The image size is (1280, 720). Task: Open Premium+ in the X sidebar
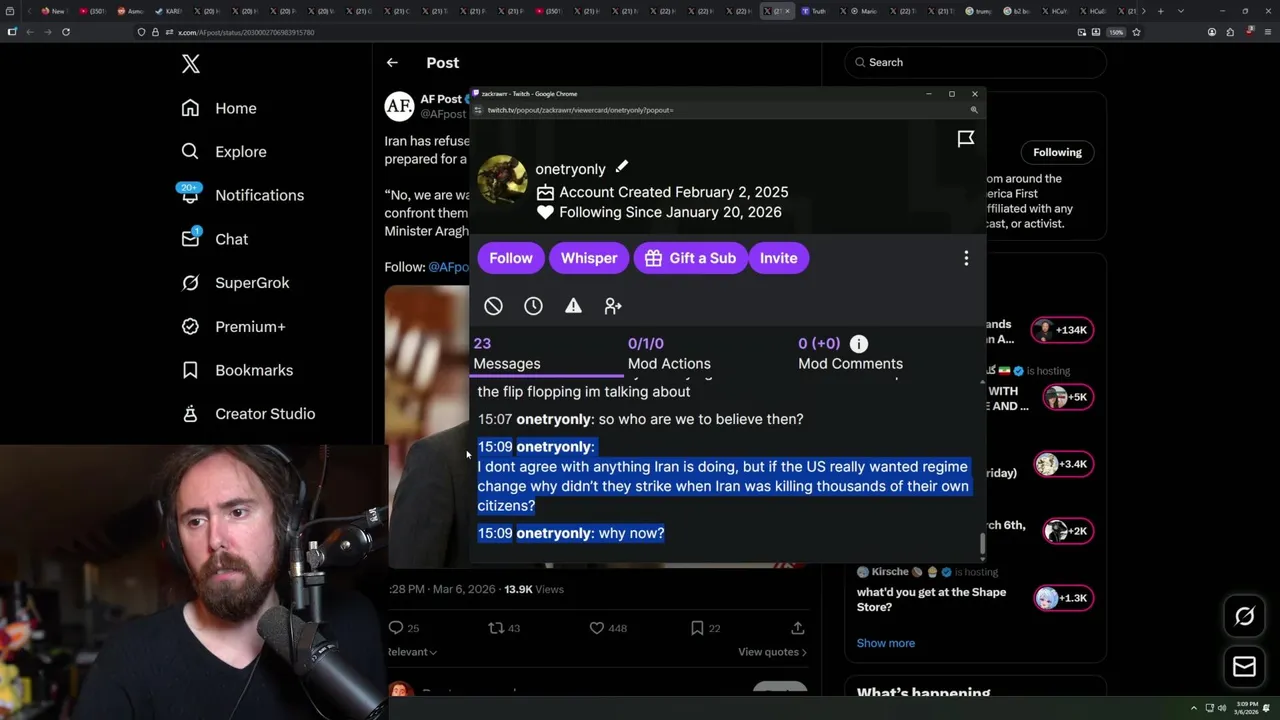[x=233, y=326]
